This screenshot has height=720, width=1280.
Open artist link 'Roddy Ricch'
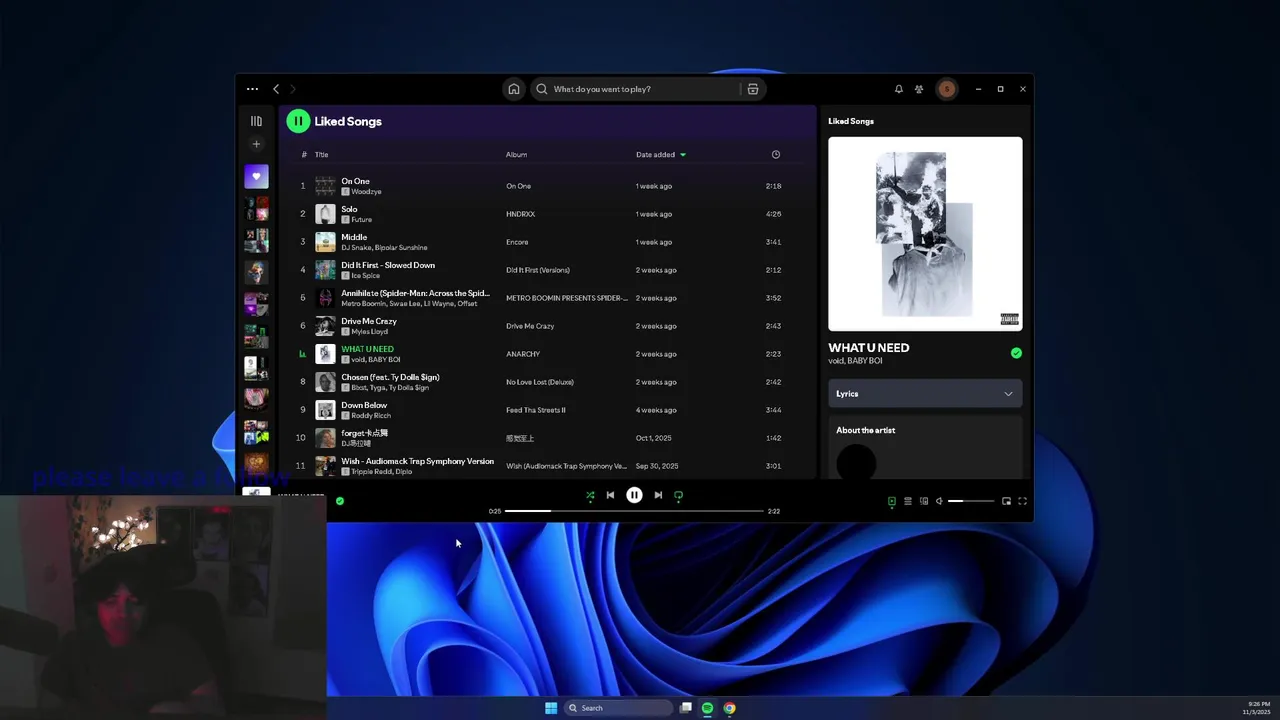(x=371, y=416)
